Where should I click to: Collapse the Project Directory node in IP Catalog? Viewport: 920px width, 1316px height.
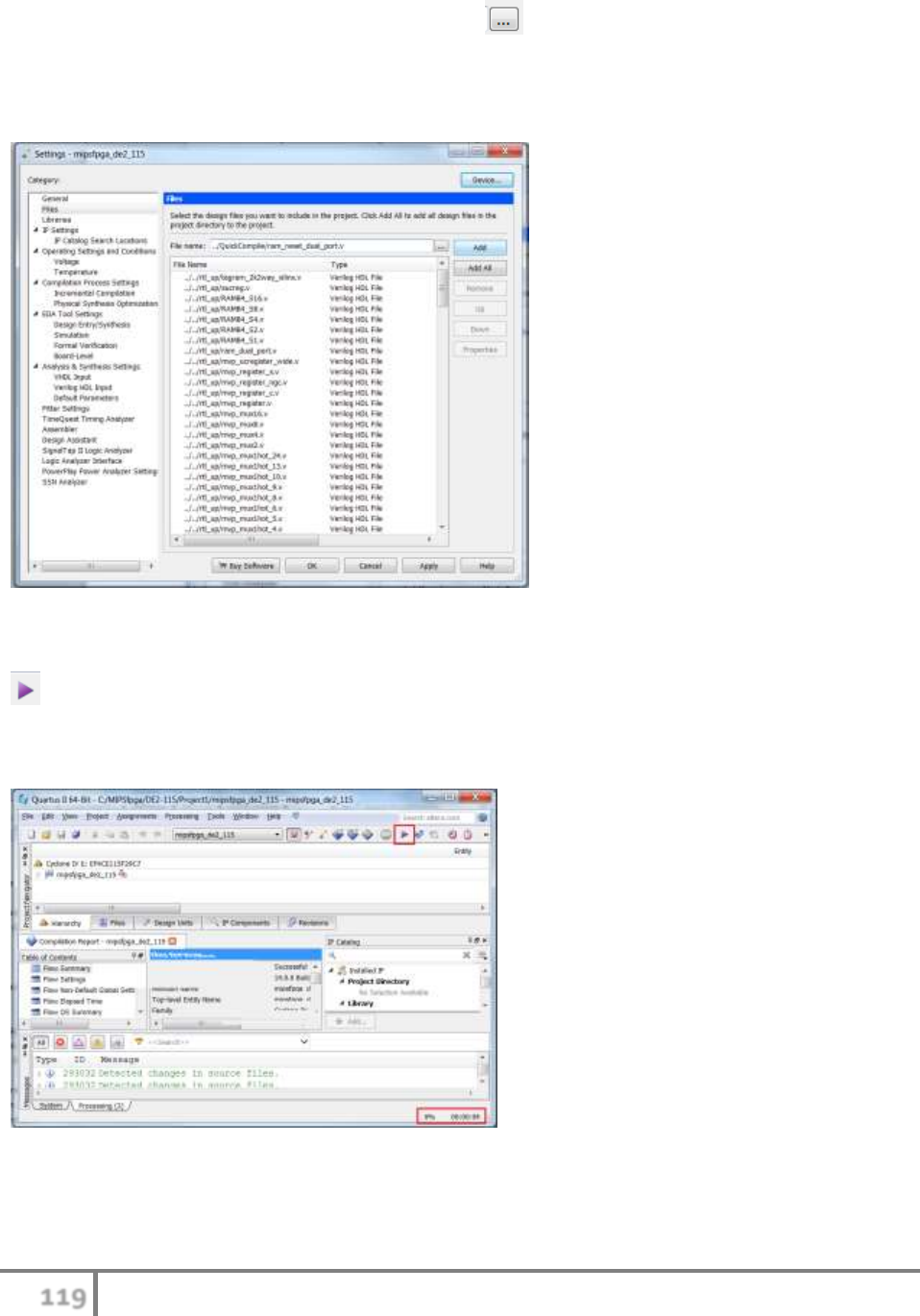[342, 982]
